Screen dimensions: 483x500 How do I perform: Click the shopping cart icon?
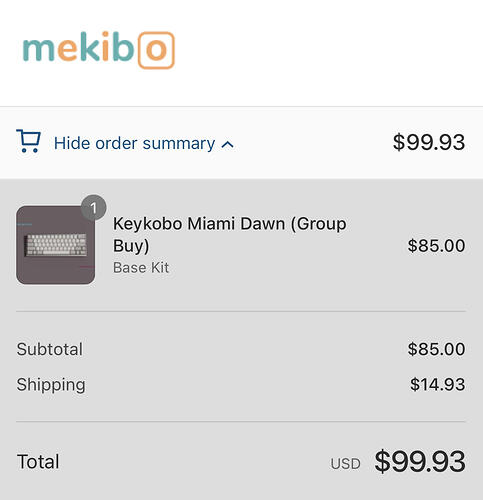tap(28, 141)
